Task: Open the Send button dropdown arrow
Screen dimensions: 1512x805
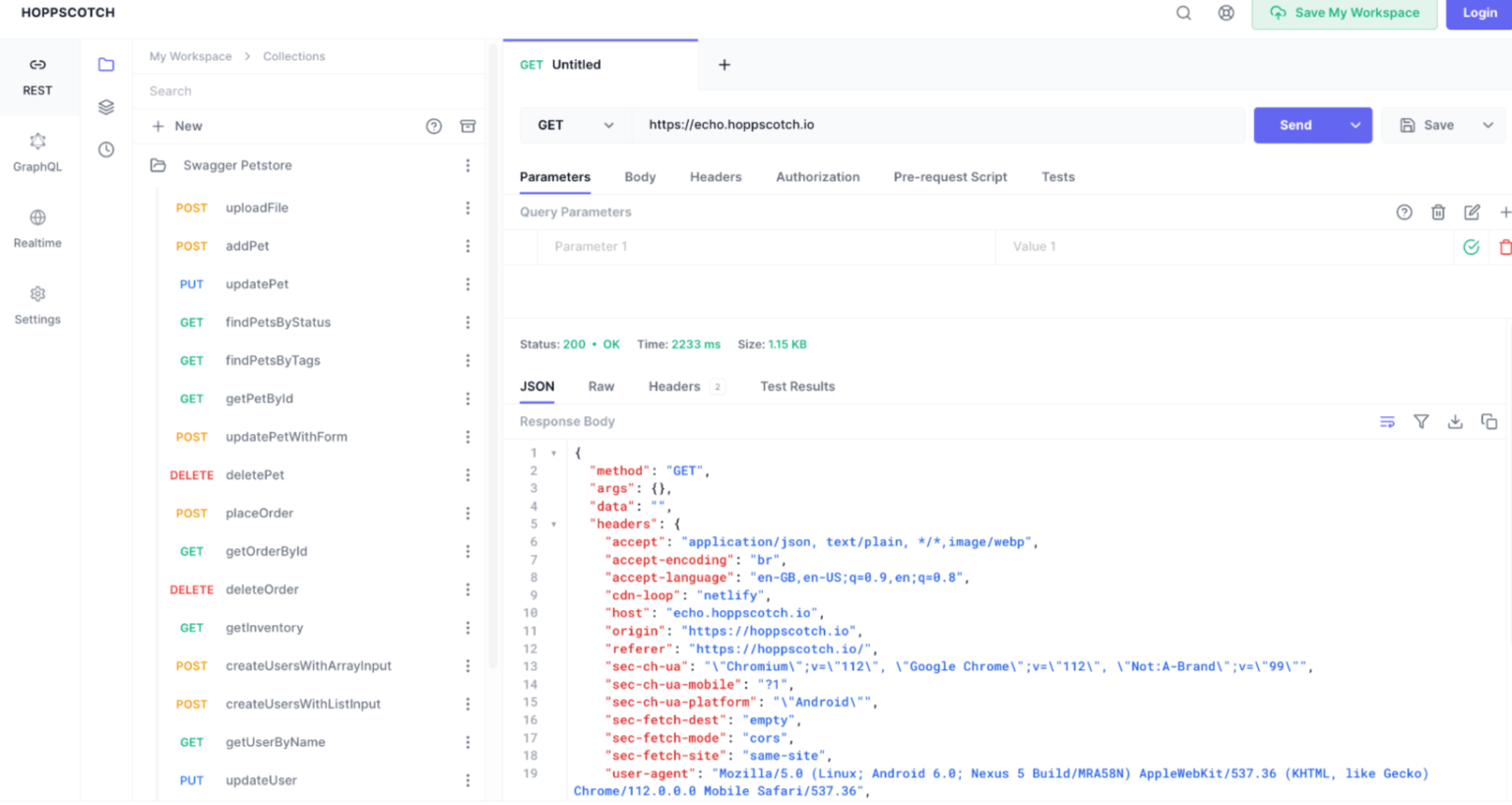Action: coord(1355,125)
